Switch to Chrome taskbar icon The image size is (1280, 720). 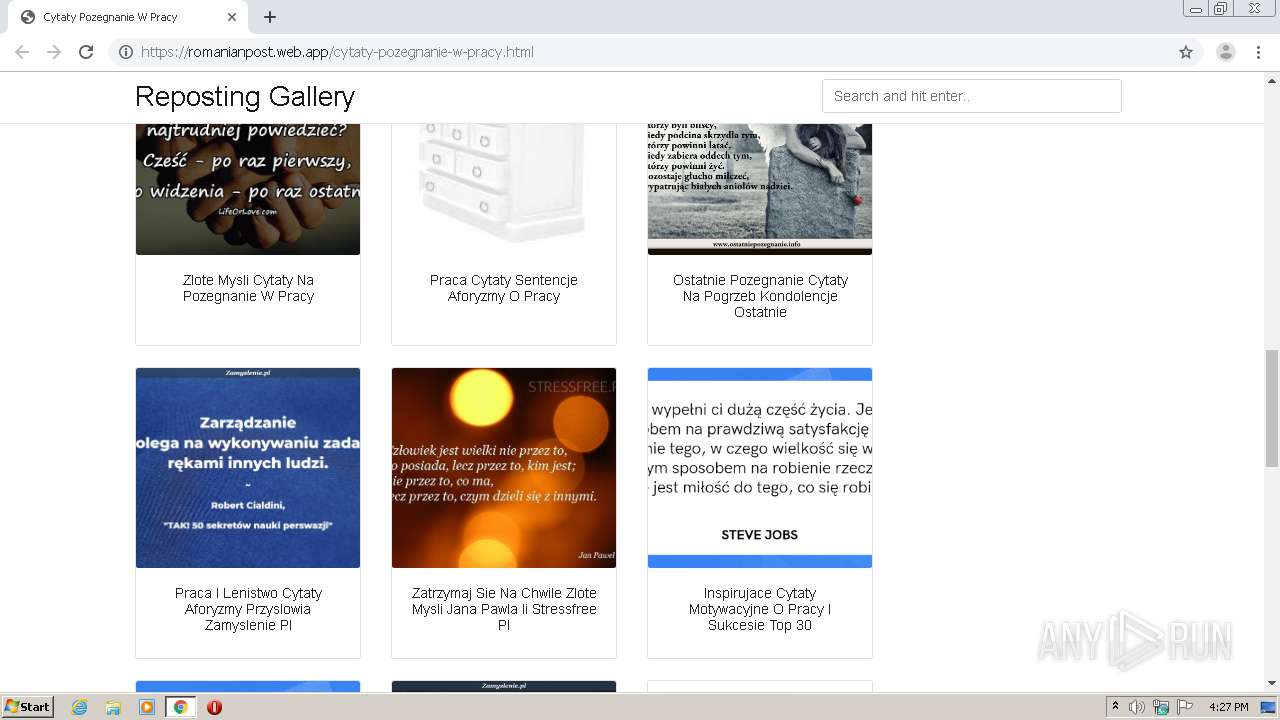pyautogui.click(x=180, y=707)
